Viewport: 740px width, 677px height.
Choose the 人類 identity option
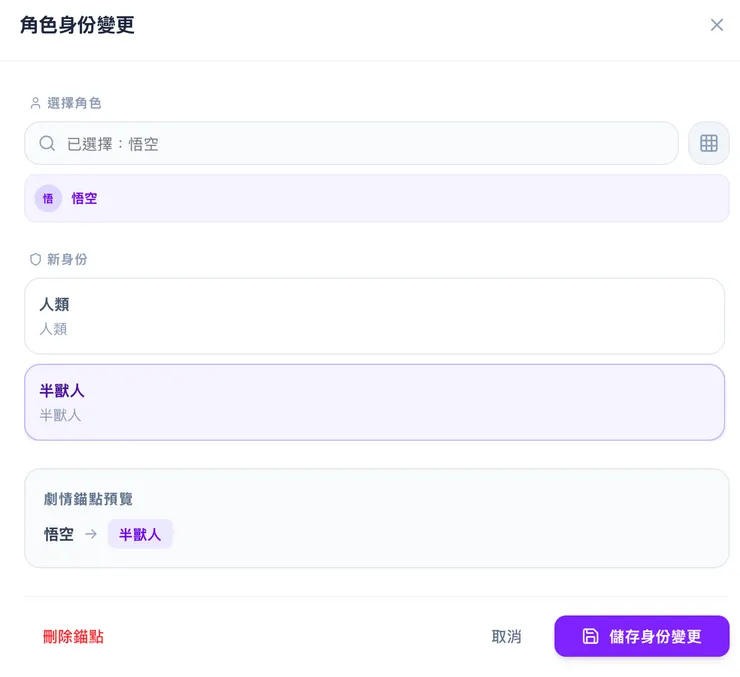374,316
